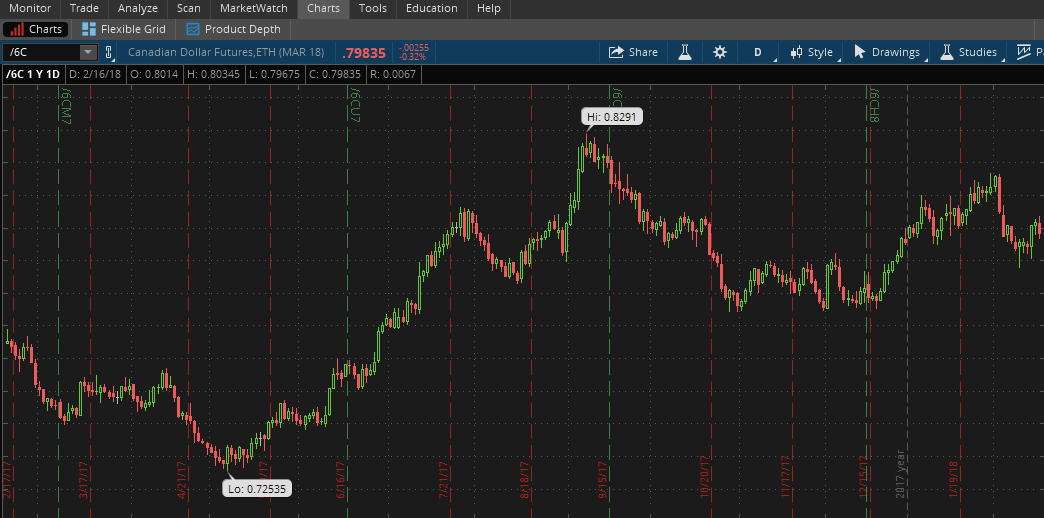The width and height of the screenshot is (1044, 518).
Task: Click the Share button
Action: pyautogui.click(x=633, y=52)
